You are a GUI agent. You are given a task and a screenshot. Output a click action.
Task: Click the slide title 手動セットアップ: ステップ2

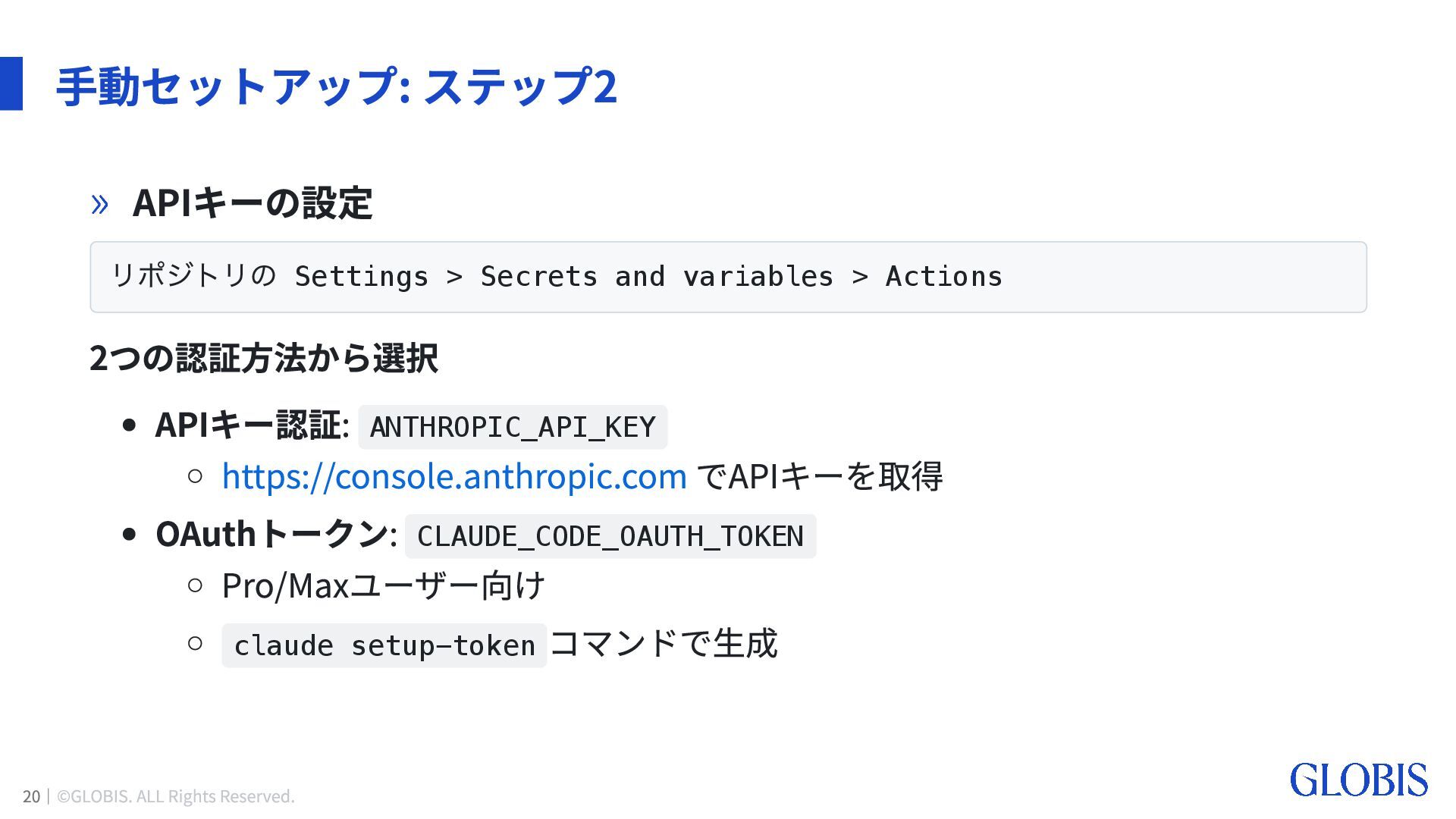(337, 86)
